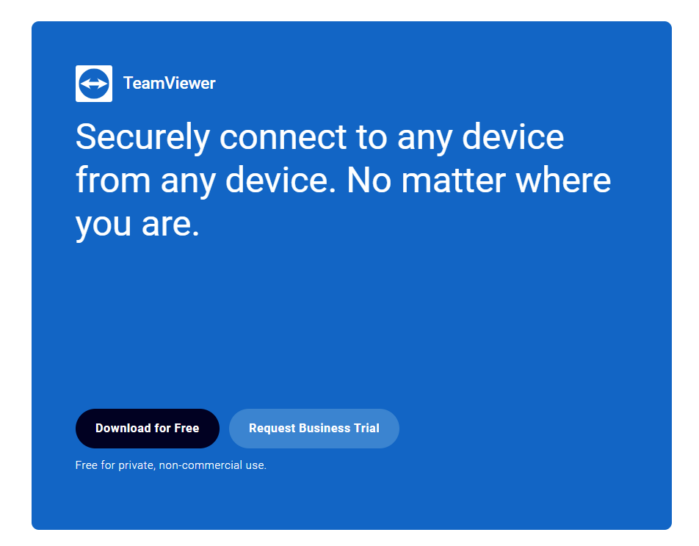The image size is (699, 546).
Task: Open the Request Business Trial button
Action: click(x=314, y=428)
